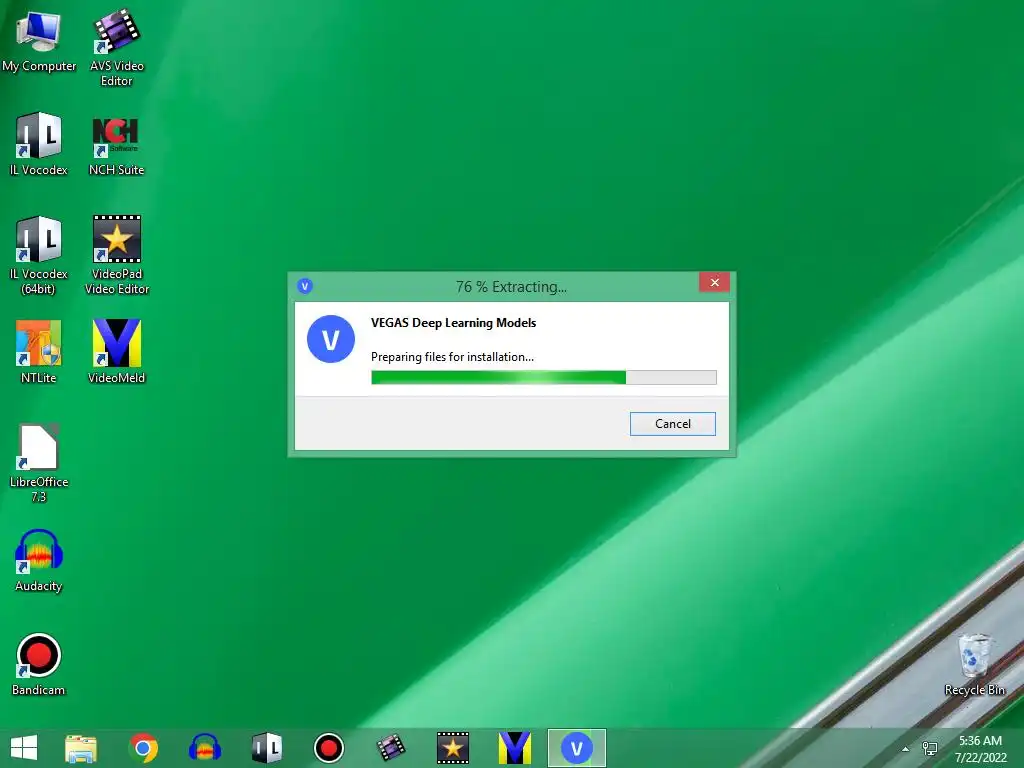The width and height of the screenshot is (1024, 768).
Task: Select the Bandicam desktop shortcut
Action: [x=39, y=664]
